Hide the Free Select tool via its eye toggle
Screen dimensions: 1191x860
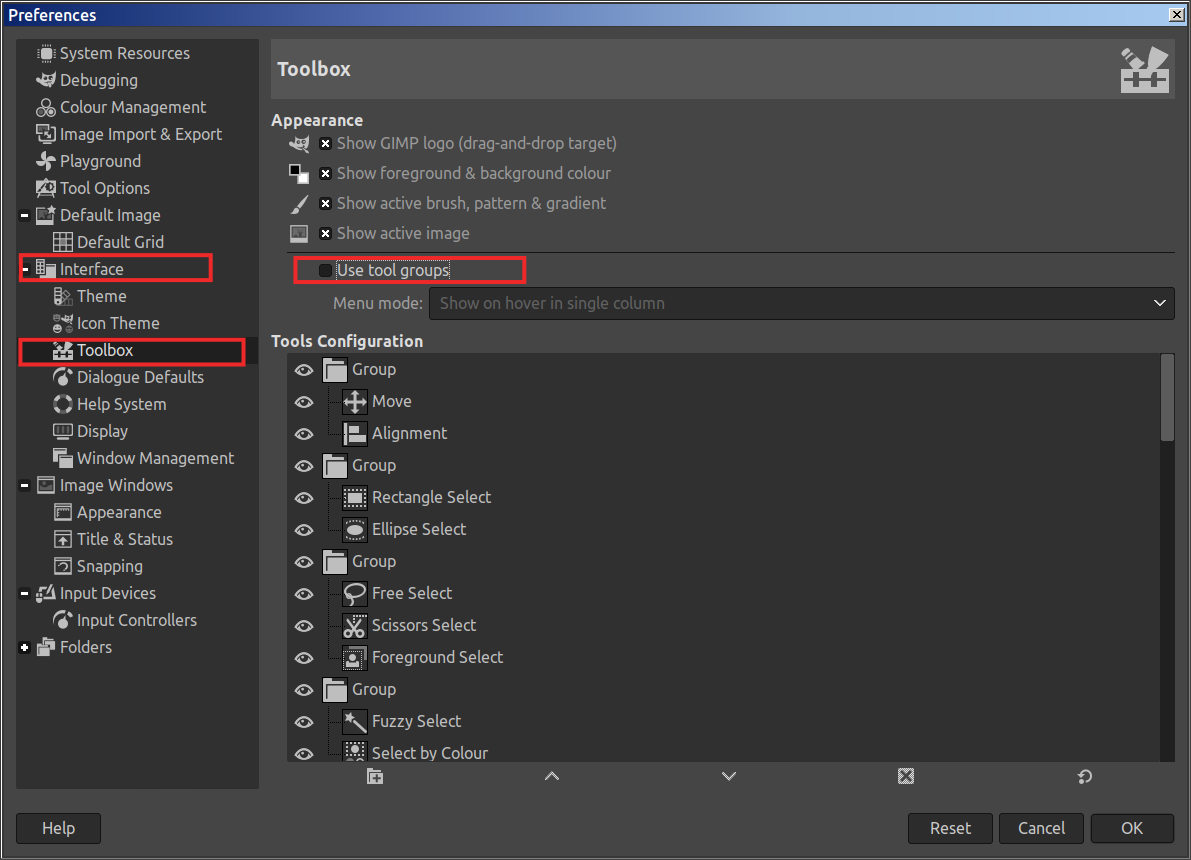tap(303, 593)
